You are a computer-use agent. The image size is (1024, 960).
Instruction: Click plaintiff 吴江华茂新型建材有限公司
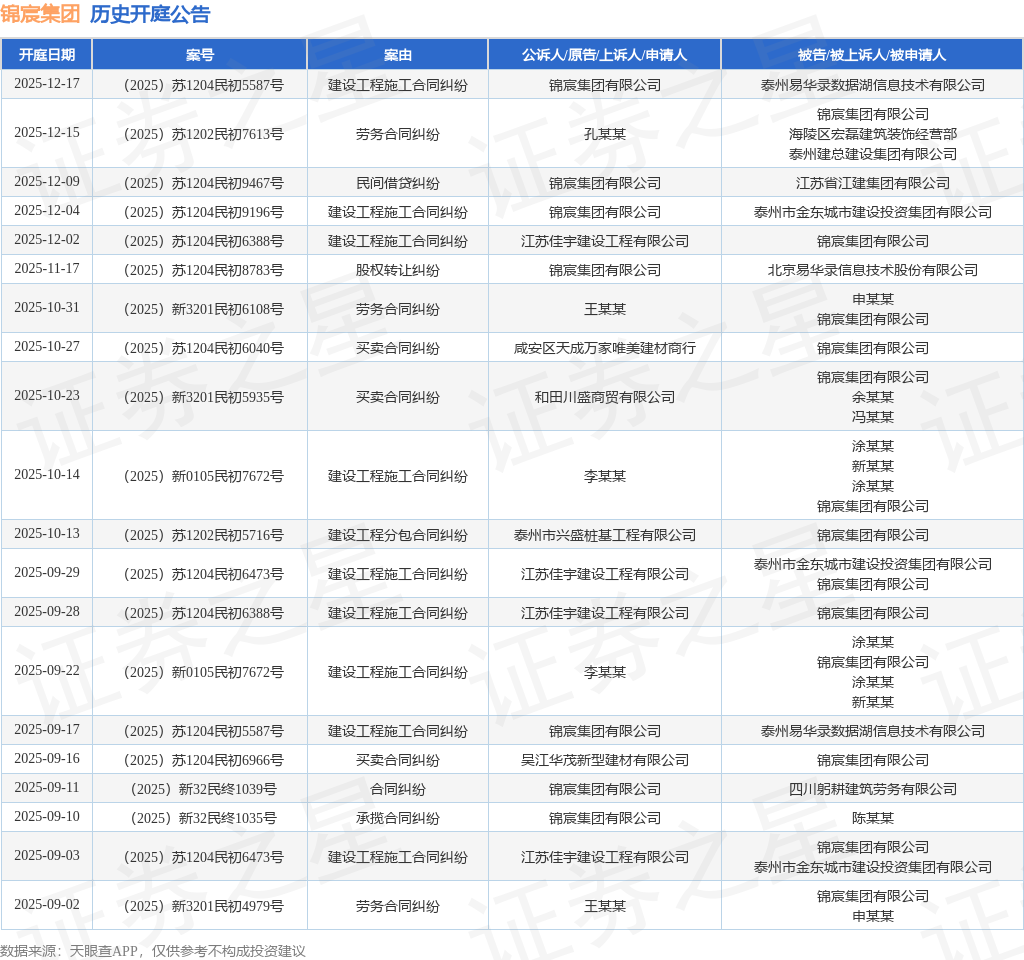point(605,760)
